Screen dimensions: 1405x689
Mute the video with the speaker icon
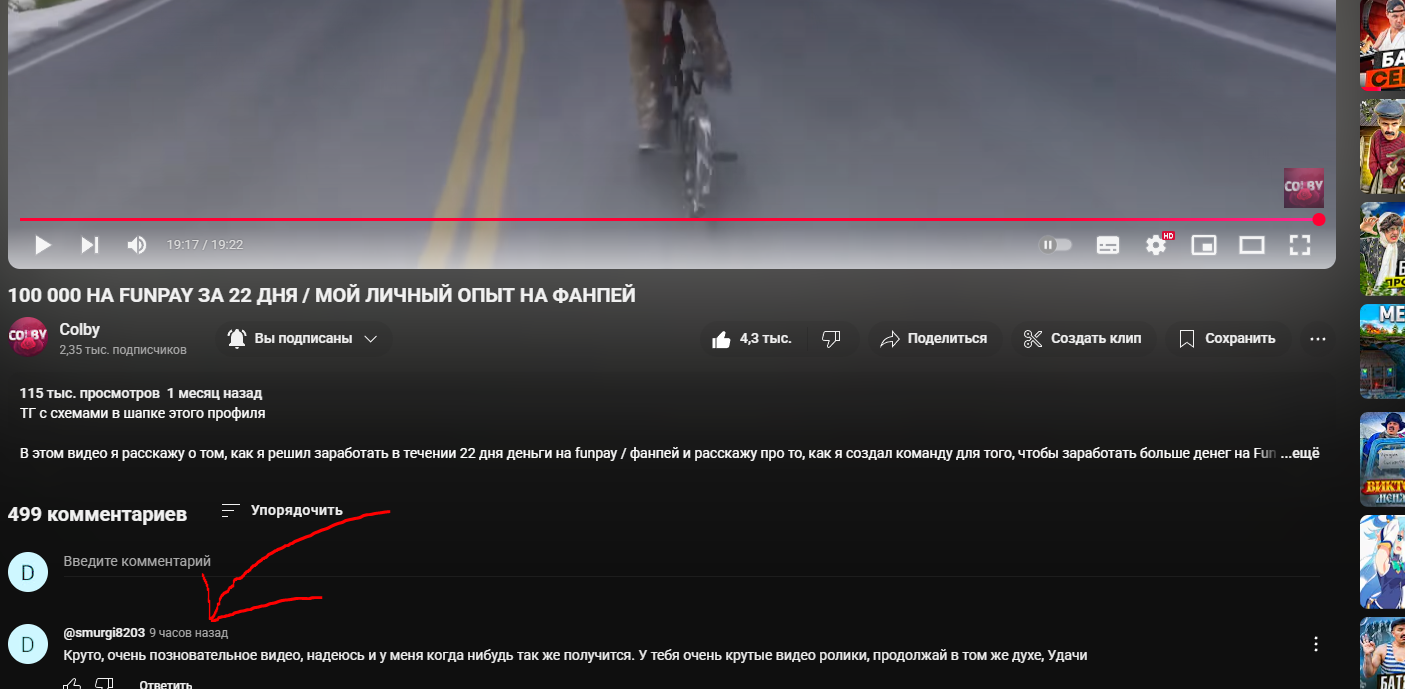137,245
